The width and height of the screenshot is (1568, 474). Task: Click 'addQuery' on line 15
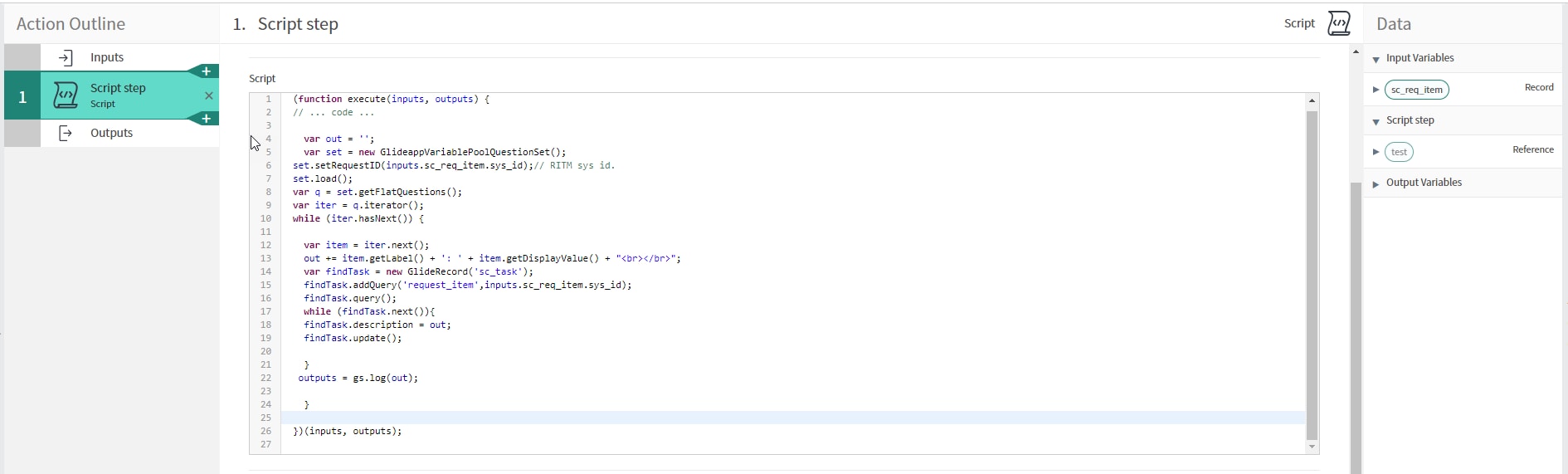click(375, 285)
